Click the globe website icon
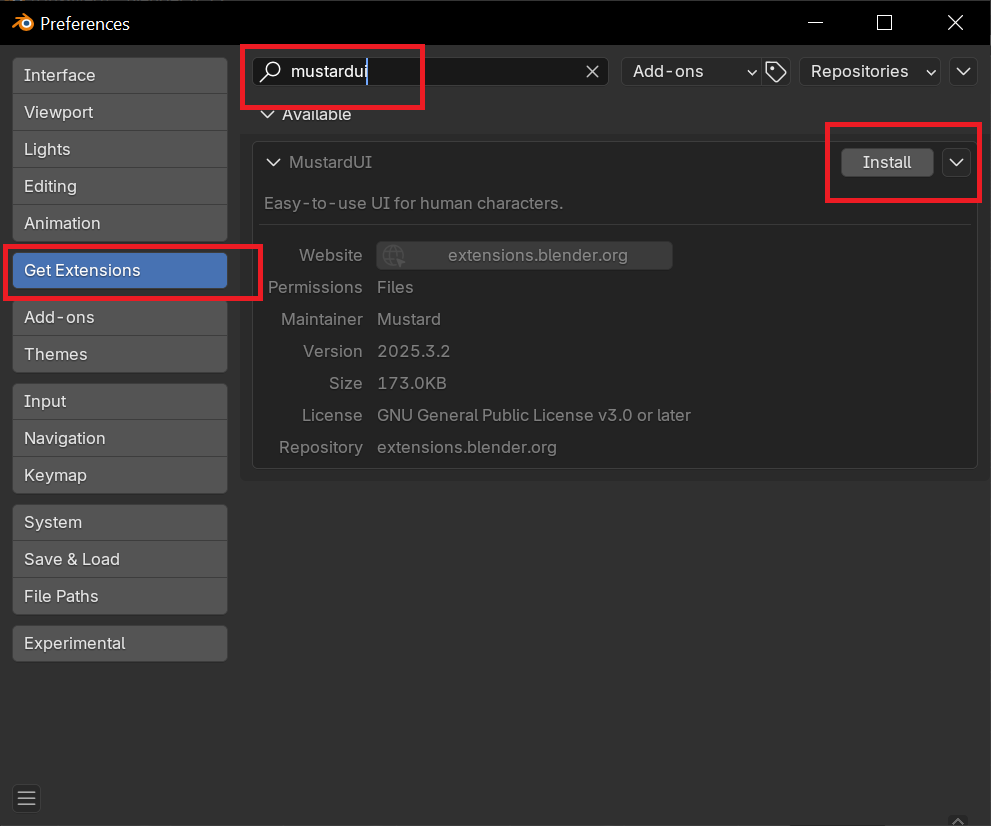The width and height of the screenshot is (991, 826). tap(394, 255)
